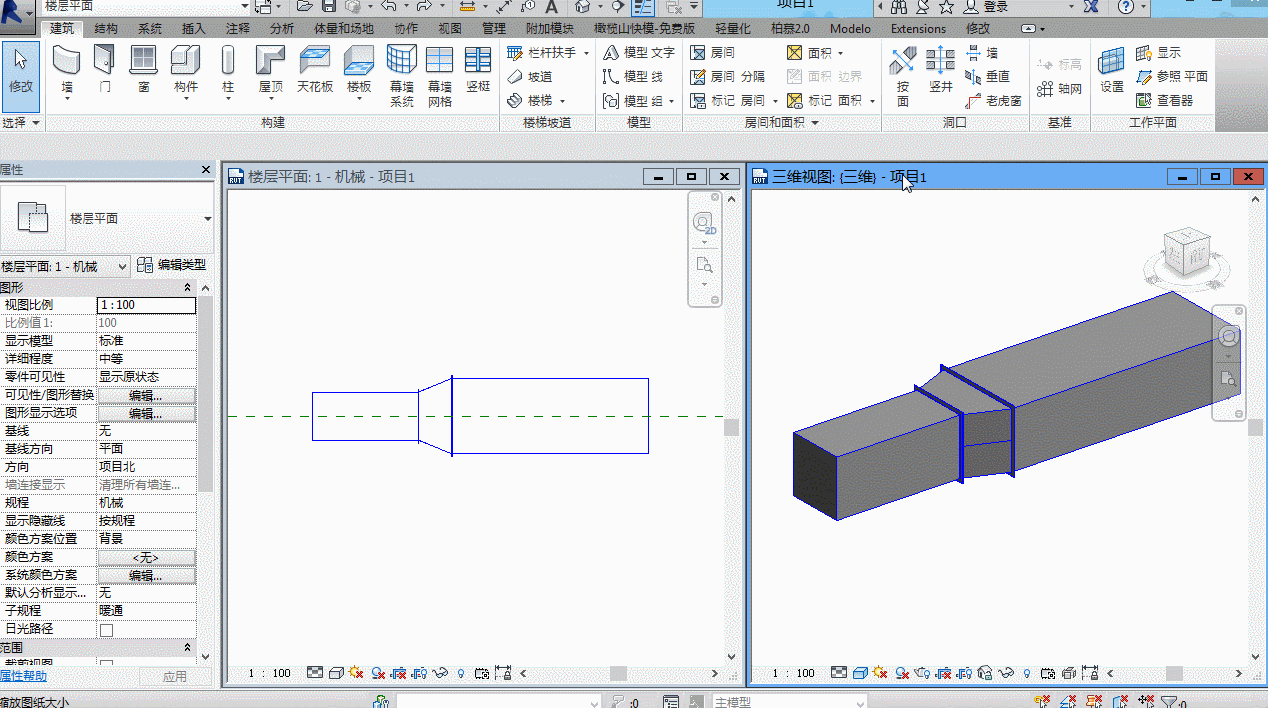Select the 参照 平面 reference plane tool
The image size is (1268, 708).
coord(1172,76)
